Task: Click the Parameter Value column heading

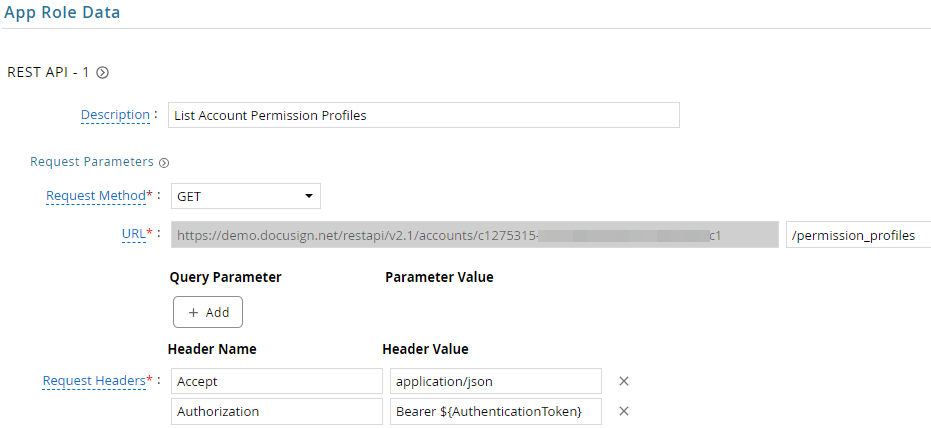Action: tap(439, 277)
